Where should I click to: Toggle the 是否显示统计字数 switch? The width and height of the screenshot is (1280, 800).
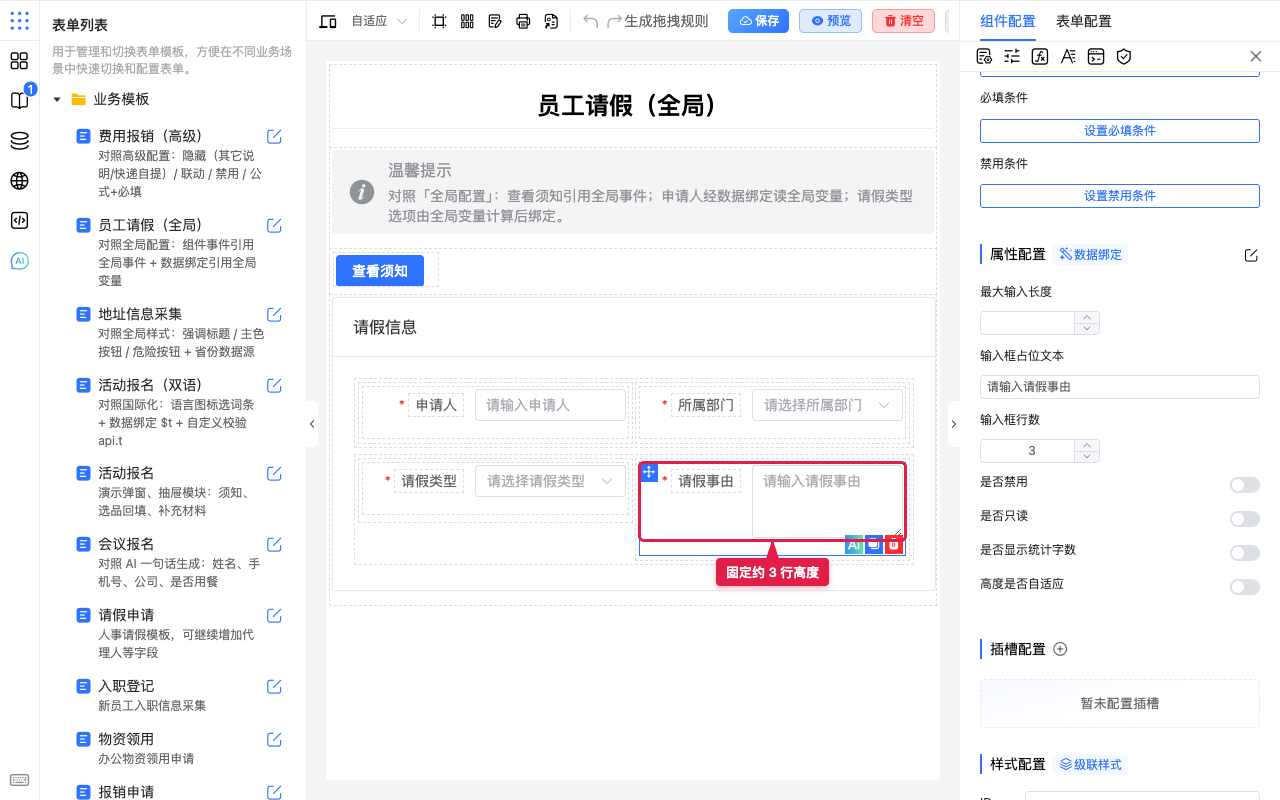[x=1245, y=553]
